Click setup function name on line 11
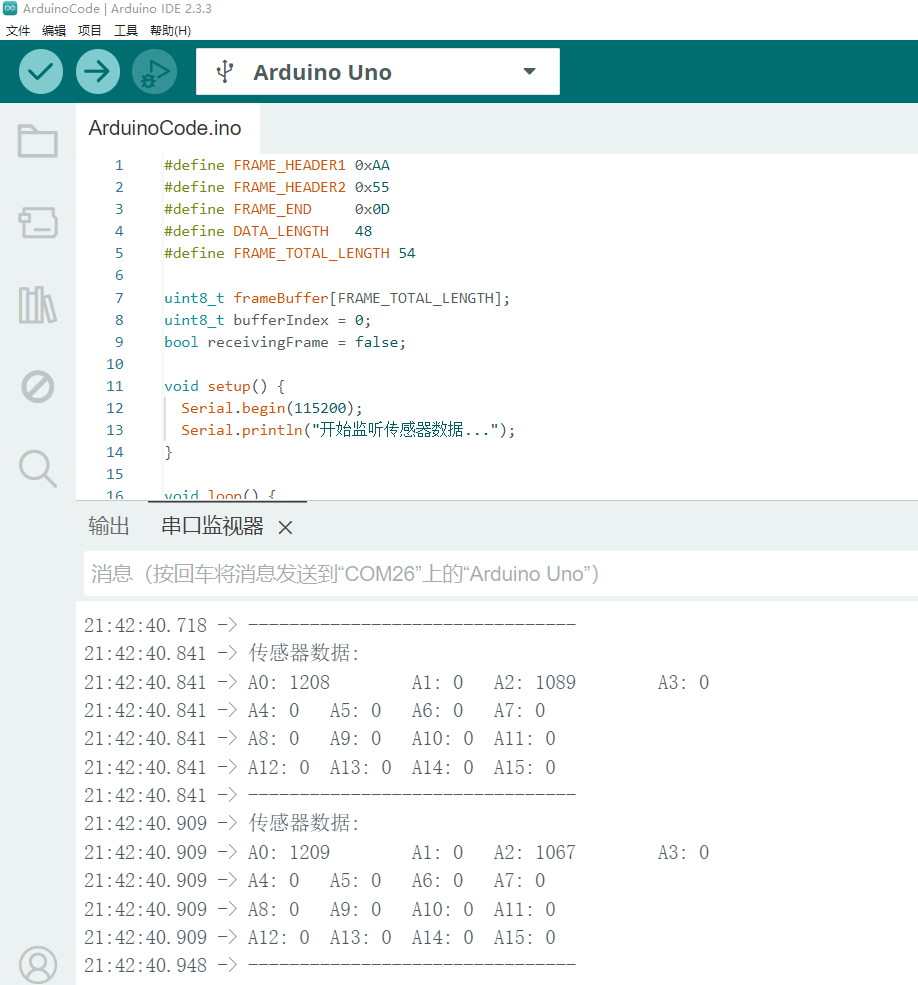This screenshot has height=985, width=918. pos(229,386)
